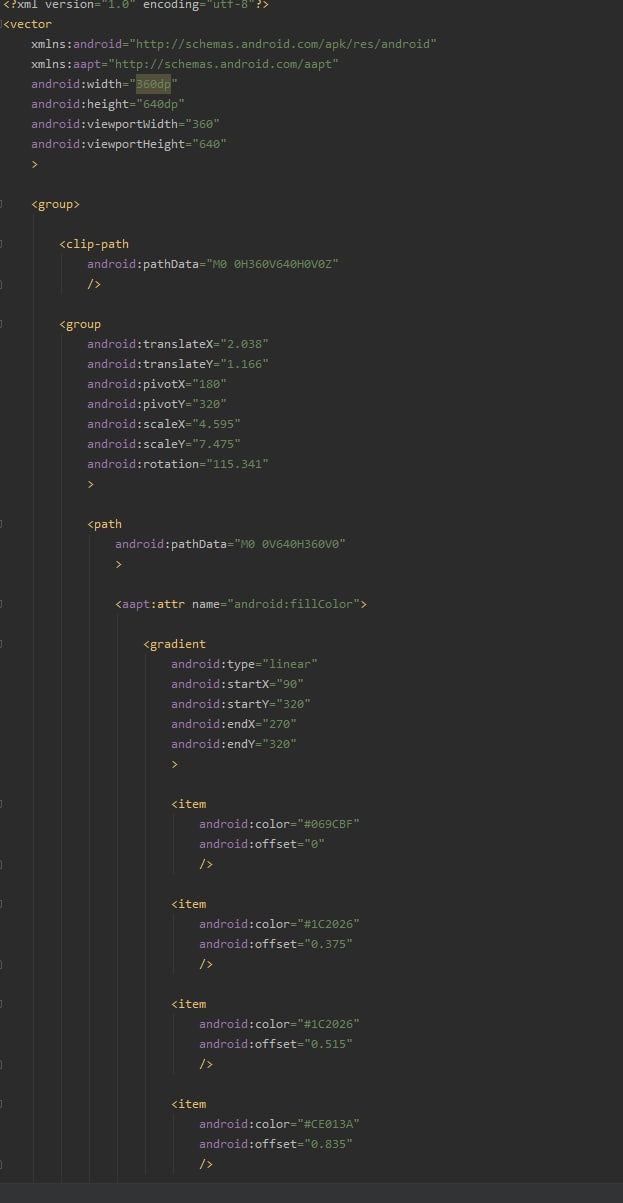Click the android:viewportHeight "640" value
The image size is (623, 1203).
point(207,144)
